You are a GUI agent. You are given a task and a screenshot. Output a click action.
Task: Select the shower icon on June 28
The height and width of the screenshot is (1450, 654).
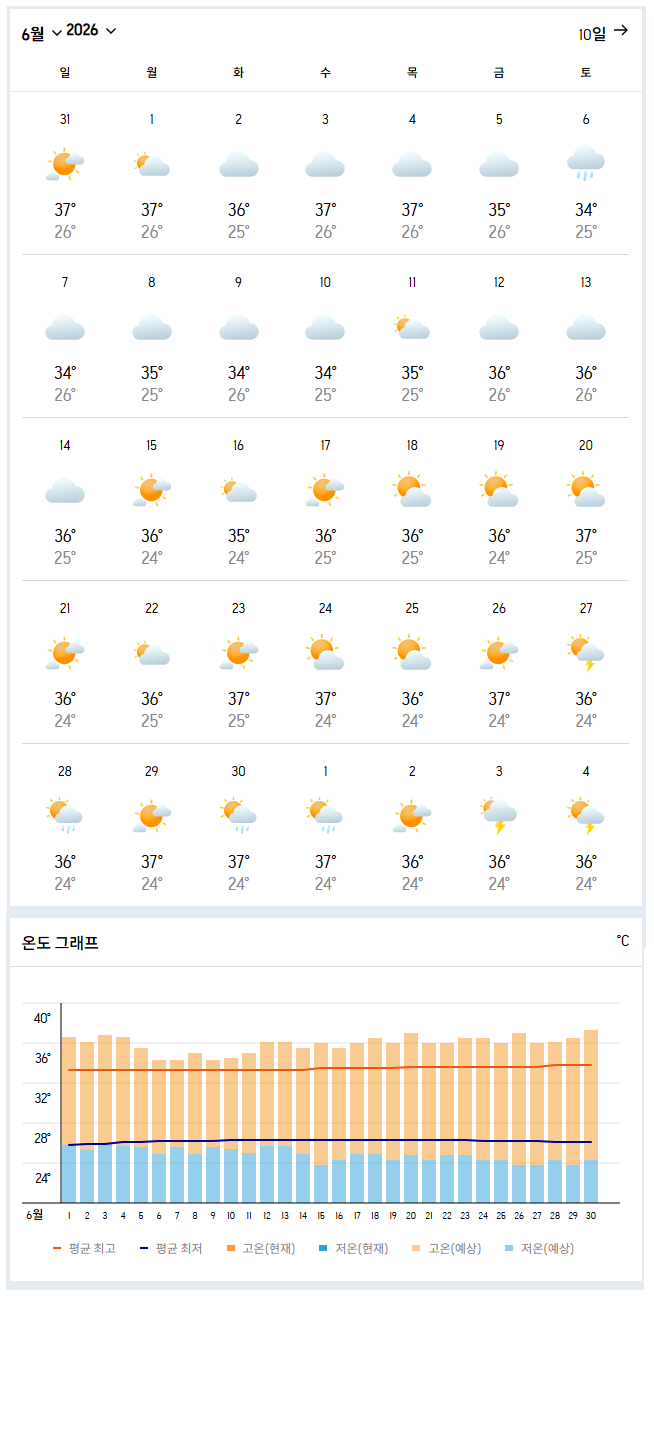[65, 815]
